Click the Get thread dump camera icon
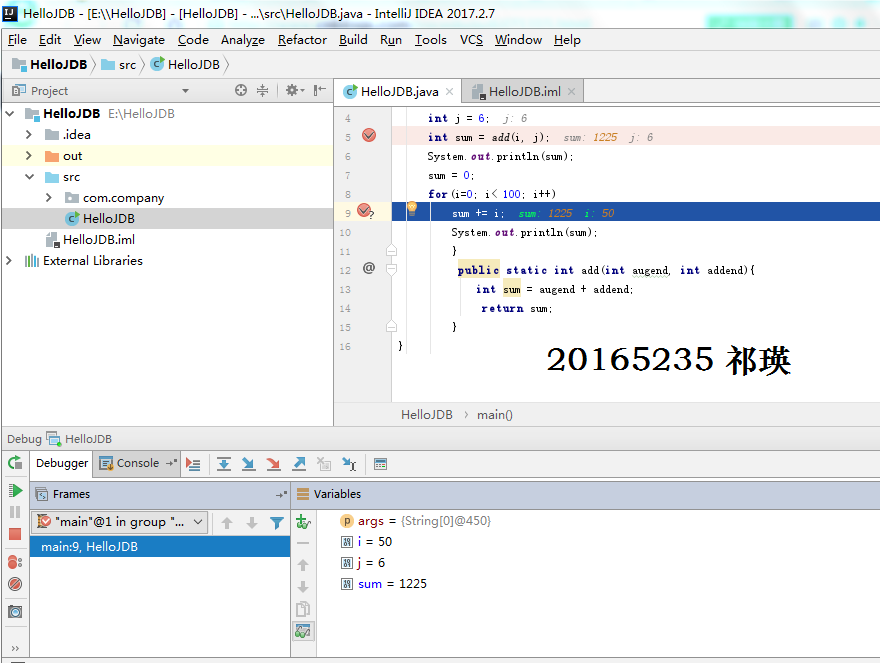Viewport: 880px width, 663px height. tap(15, 612)
